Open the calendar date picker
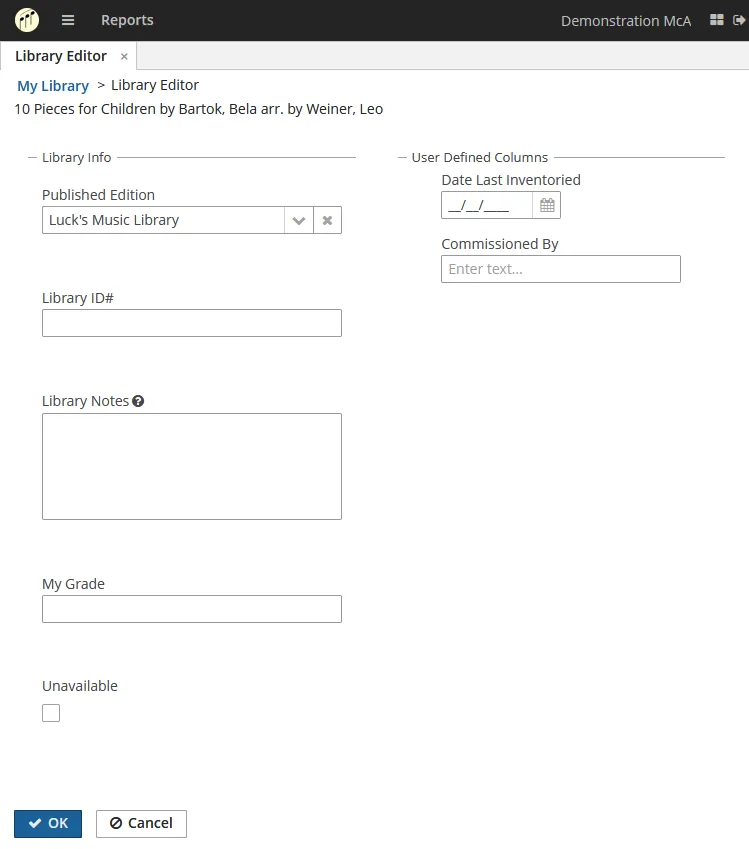Viewport: 749px width, 849px height. pos(547,205)
